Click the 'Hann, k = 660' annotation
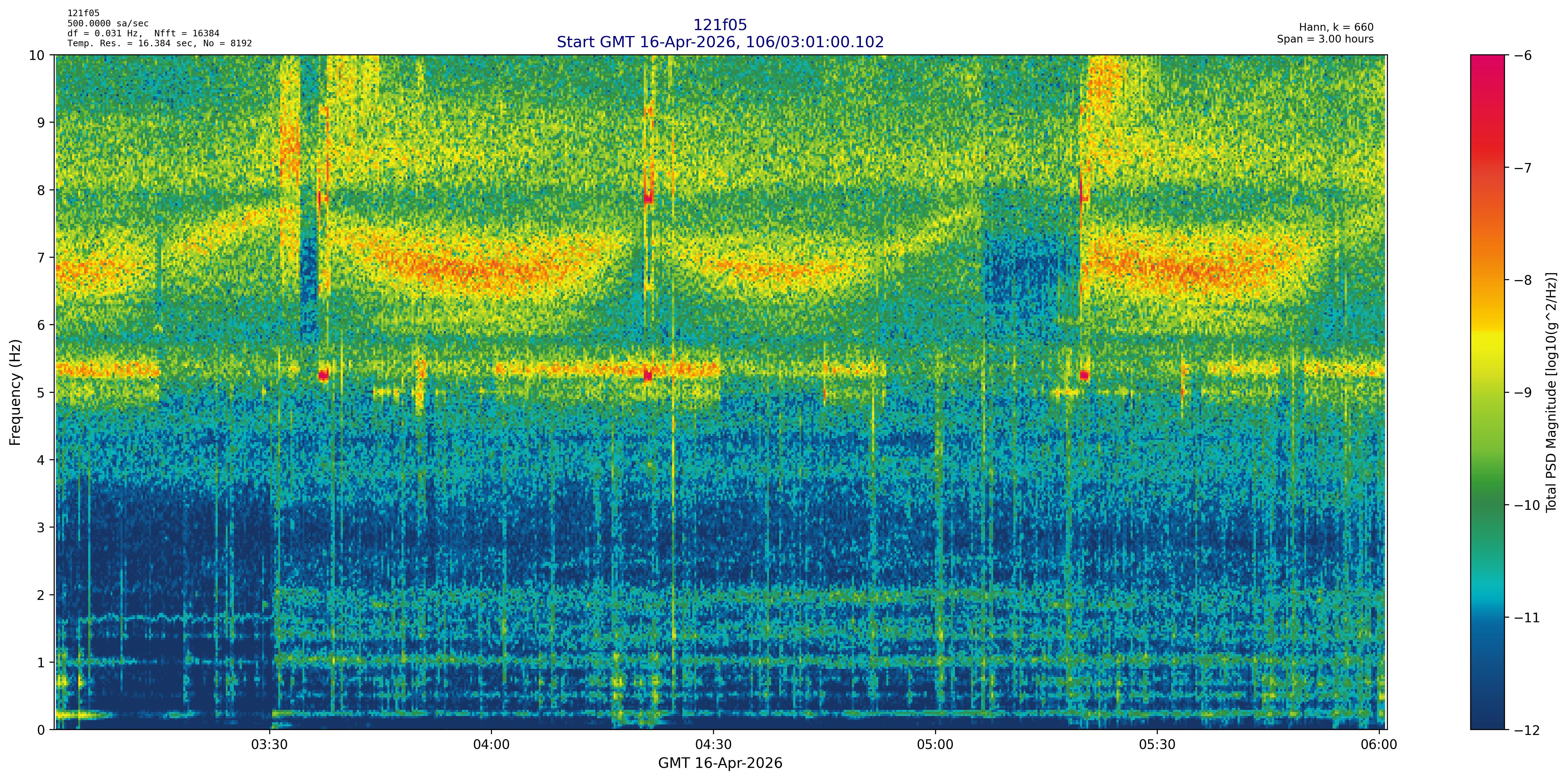 point(1336,27)
